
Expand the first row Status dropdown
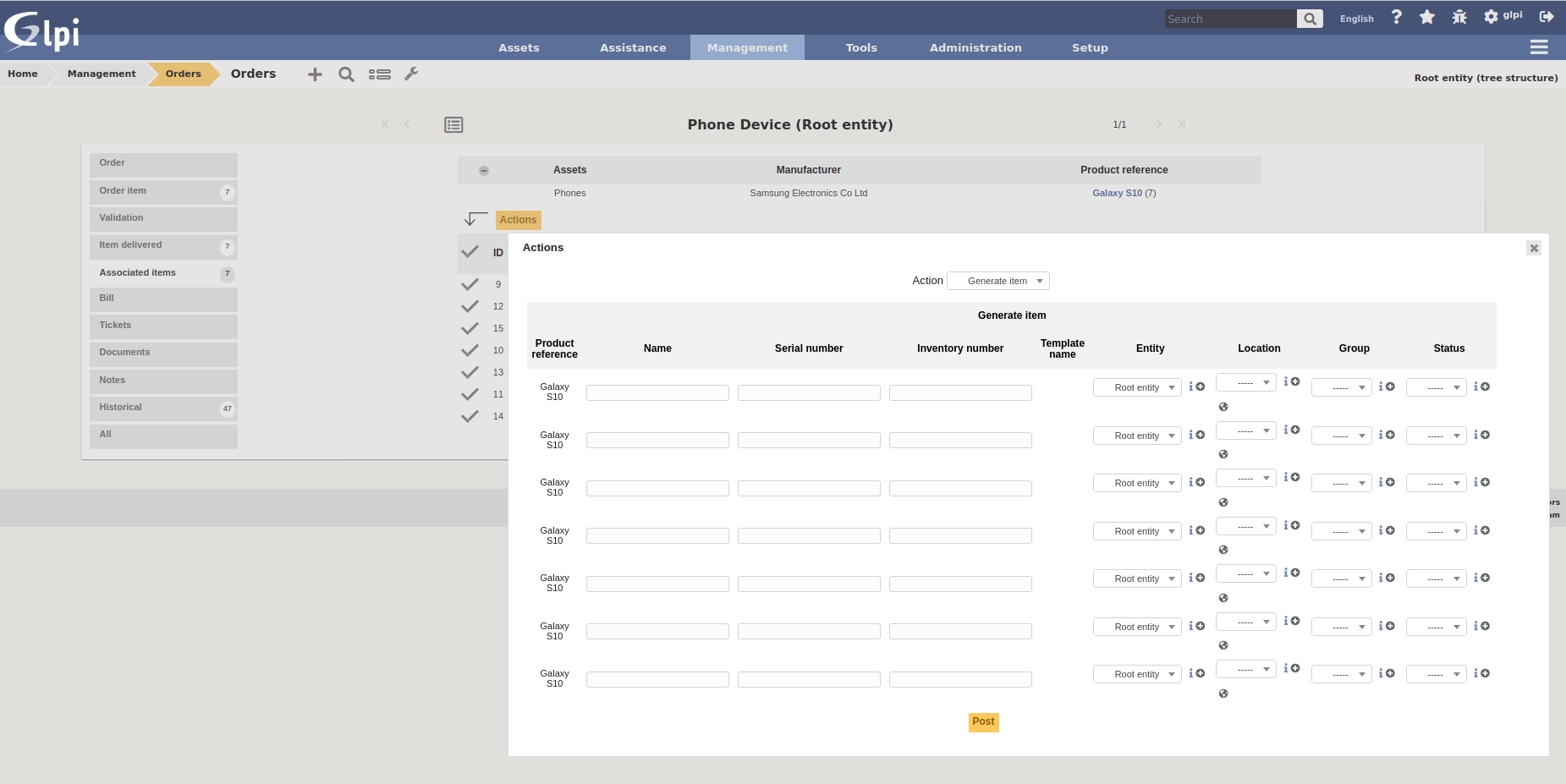tap(1436, 387)
